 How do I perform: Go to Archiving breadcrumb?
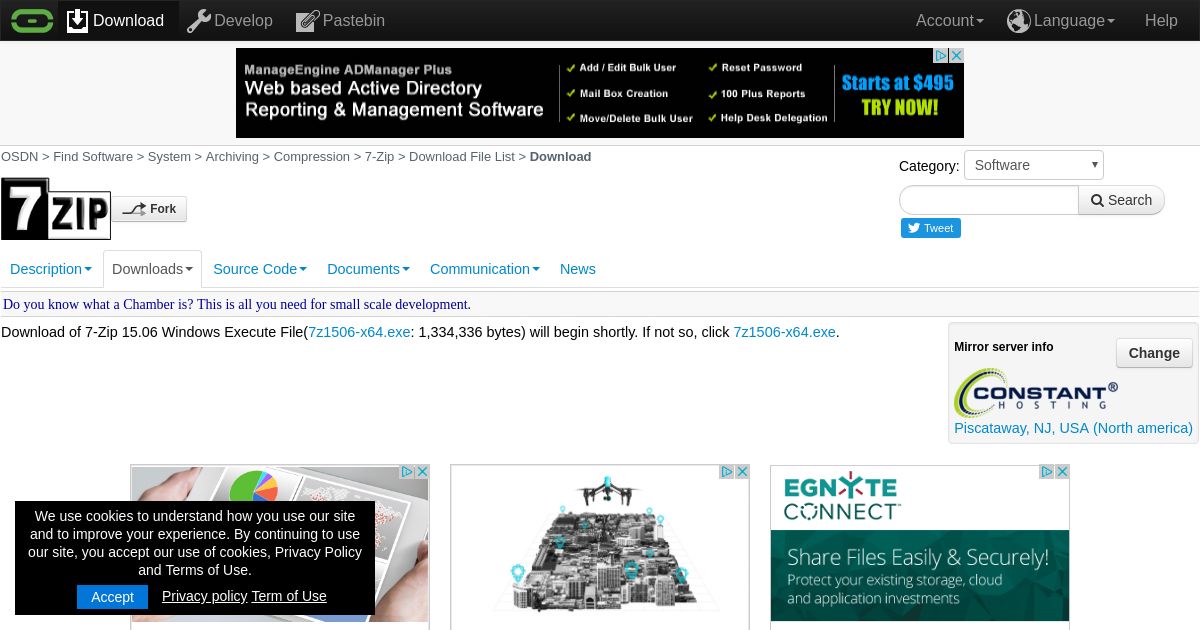[x=232, y=157]
